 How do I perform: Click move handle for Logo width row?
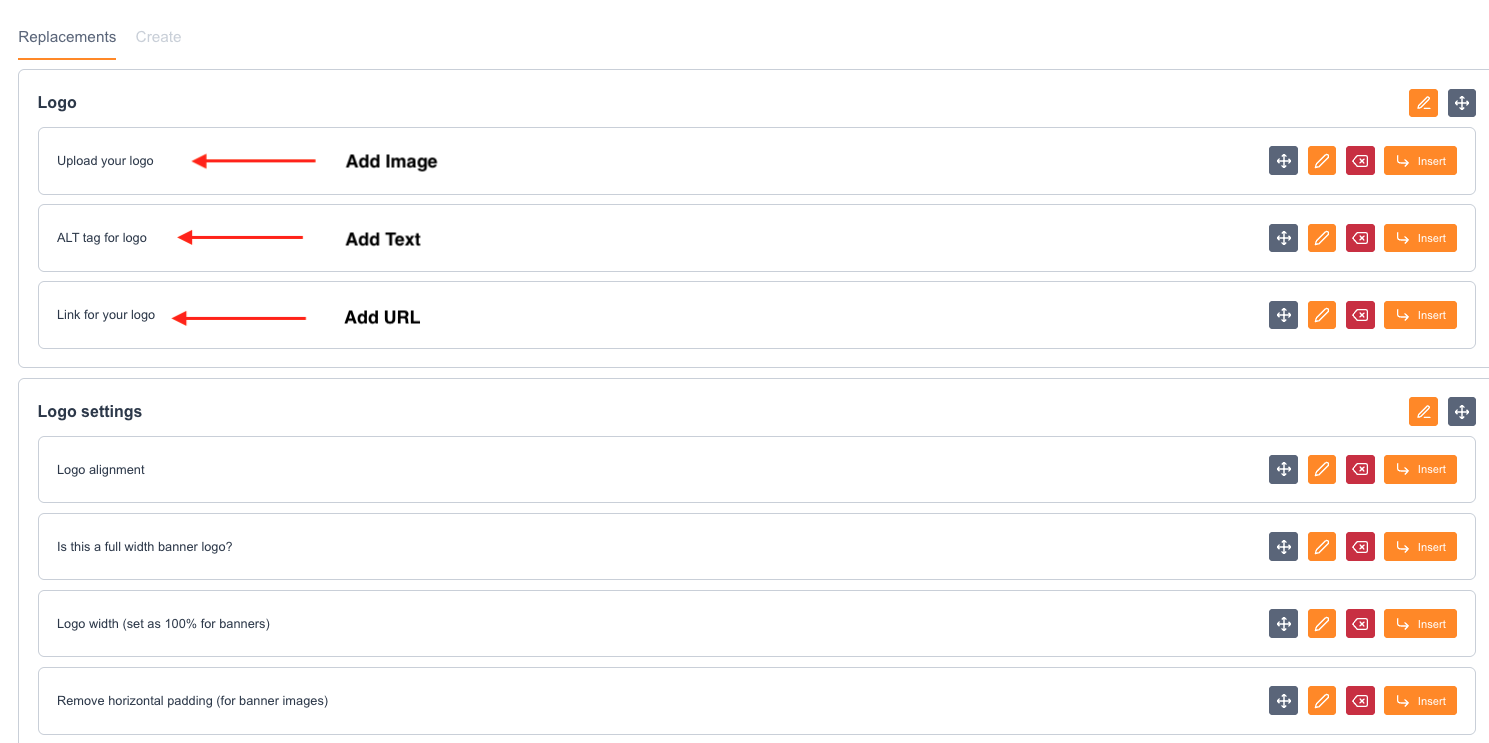1283,624
